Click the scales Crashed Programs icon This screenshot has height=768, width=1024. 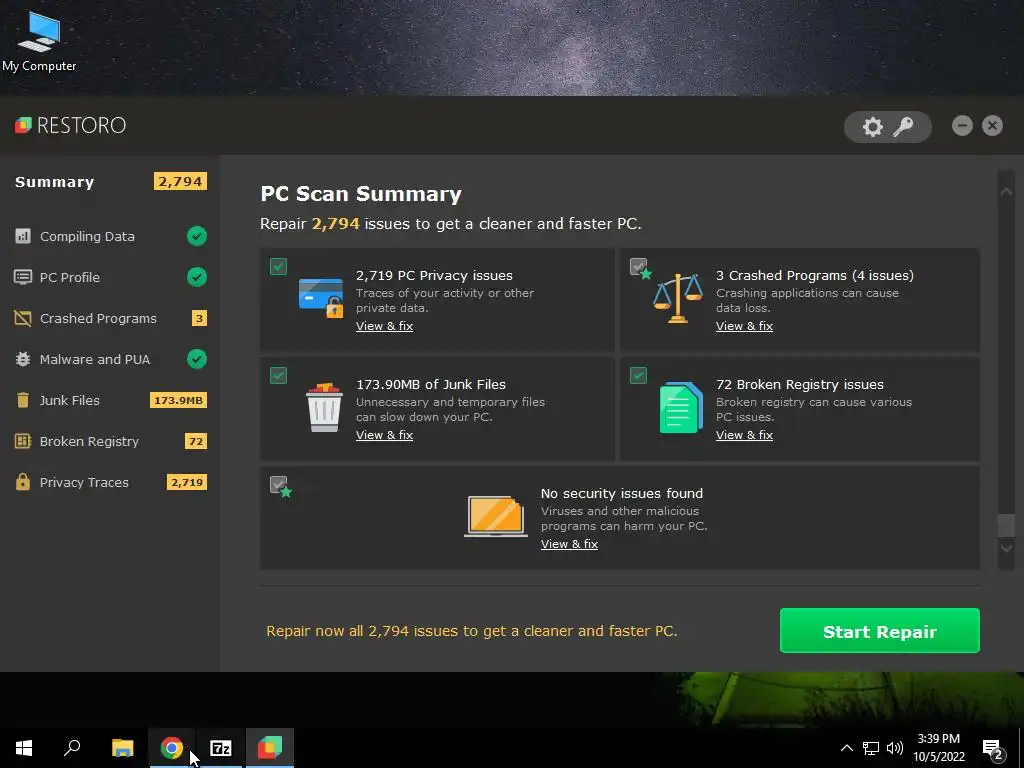tap(678, 298)
